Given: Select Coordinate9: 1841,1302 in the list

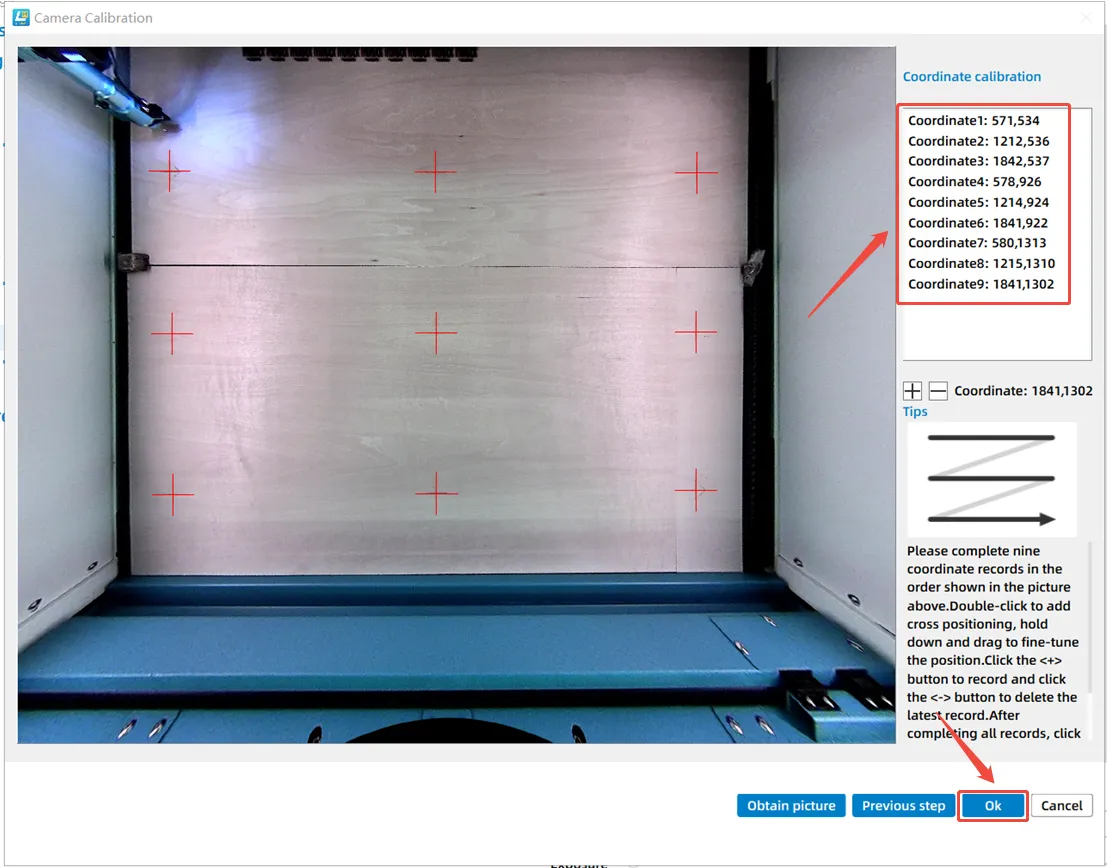Looking at the screenshot, I should (980, 284).
